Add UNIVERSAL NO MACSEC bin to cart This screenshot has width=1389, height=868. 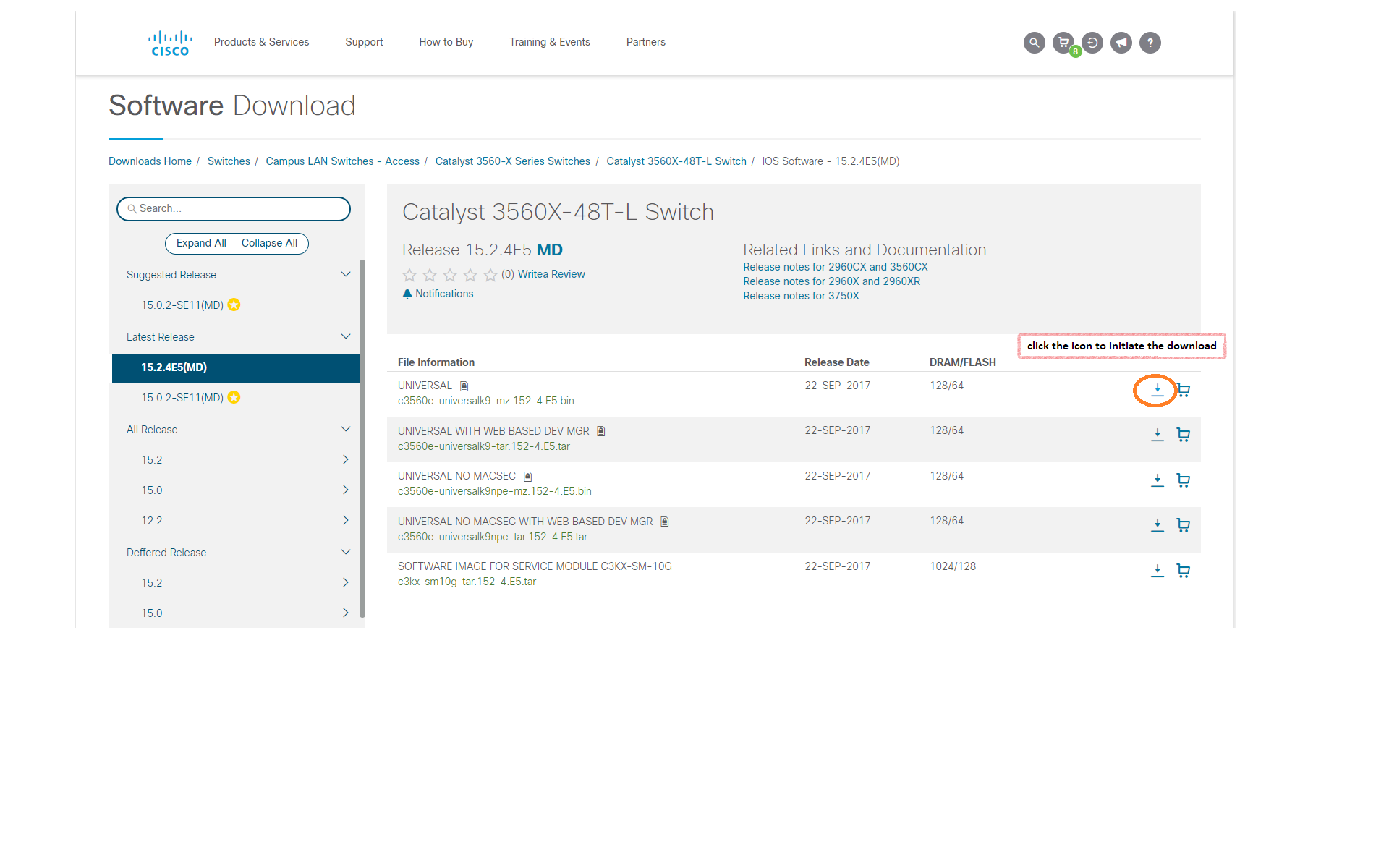[x=1183, y=480]
